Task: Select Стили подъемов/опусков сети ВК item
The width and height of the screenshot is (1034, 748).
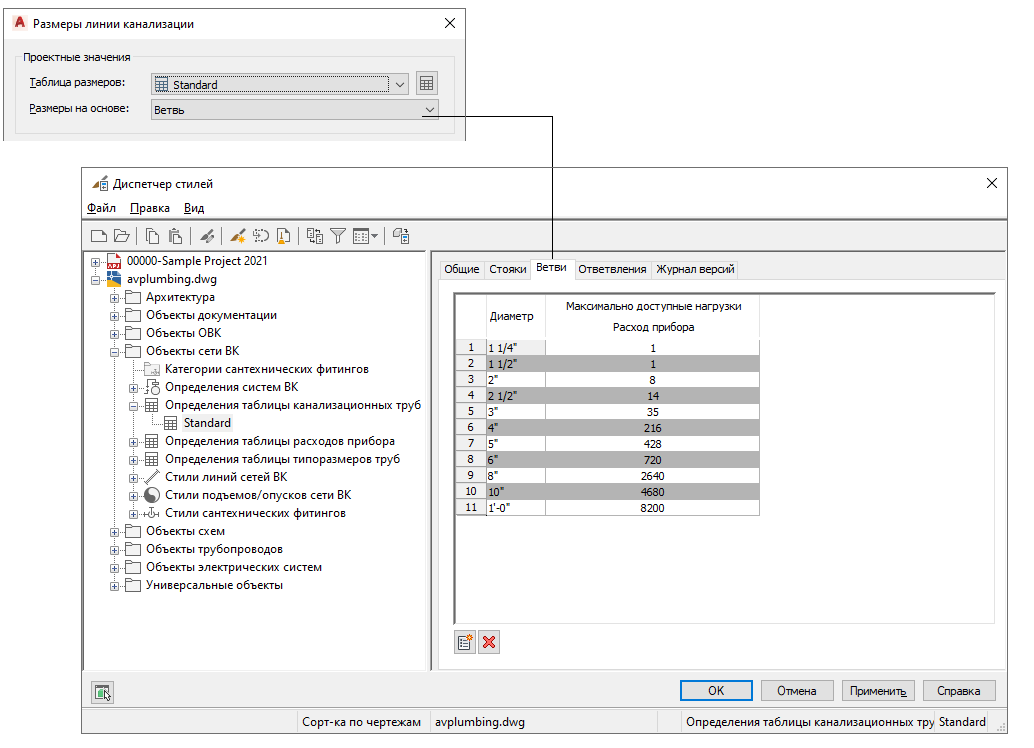Action: tap(258, 495)
